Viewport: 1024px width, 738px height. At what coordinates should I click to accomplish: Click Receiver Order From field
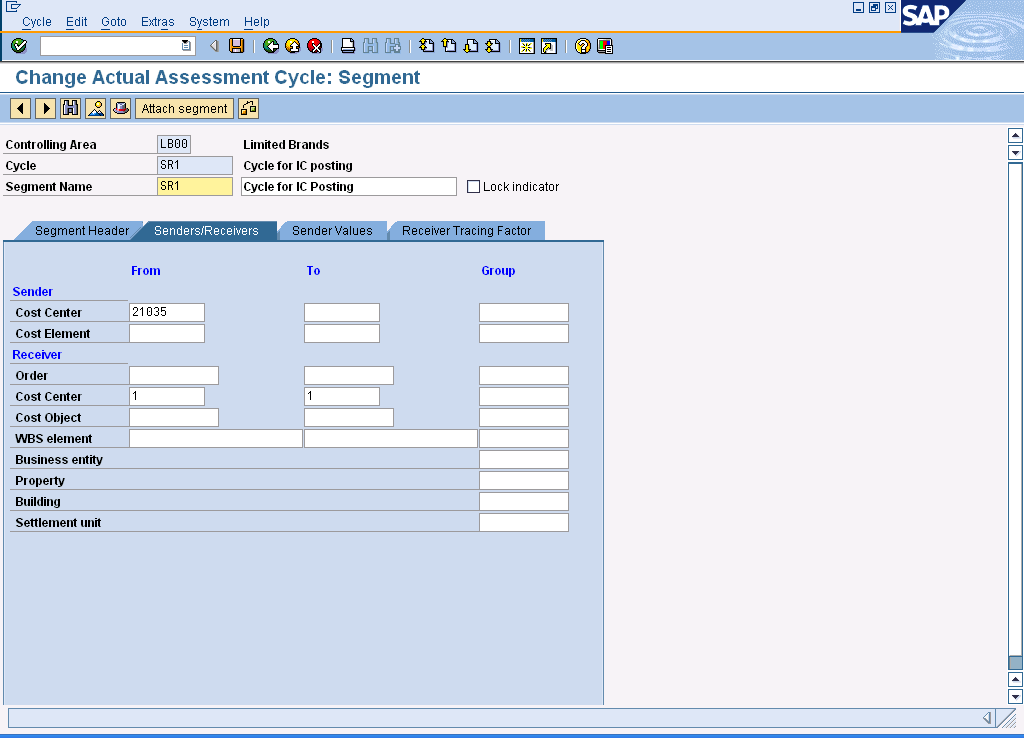[174, 375]
